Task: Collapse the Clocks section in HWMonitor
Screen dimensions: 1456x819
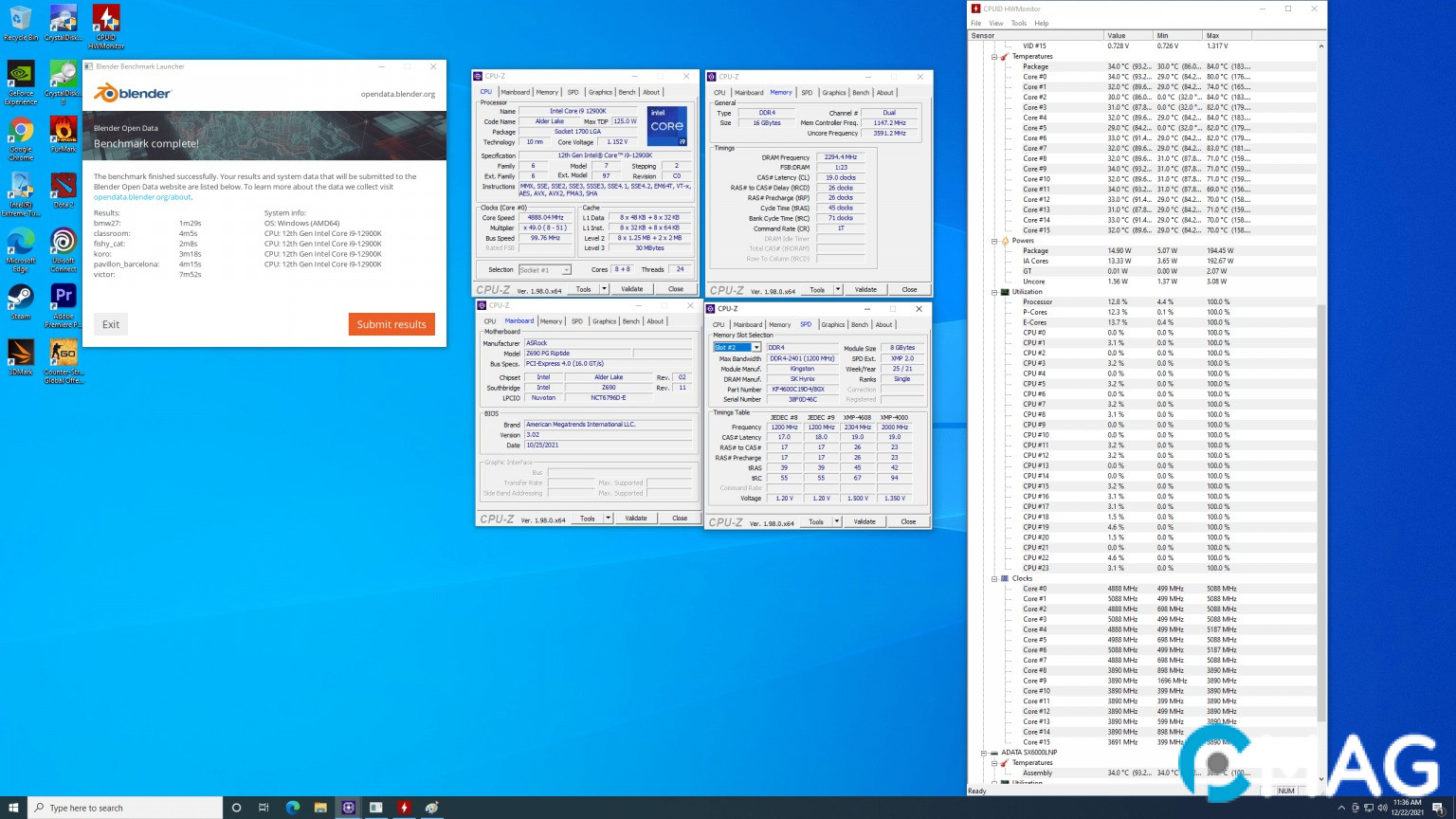Action: (x=994, y=578)
